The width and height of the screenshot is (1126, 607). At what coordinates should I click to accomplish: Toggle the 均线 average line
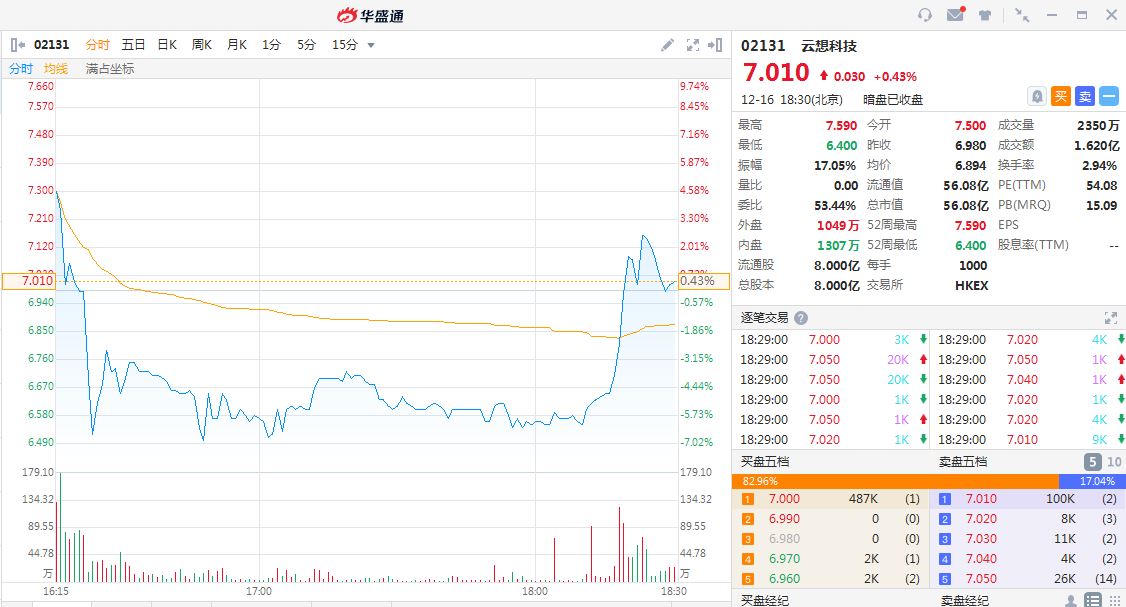(x=56, y=69)
